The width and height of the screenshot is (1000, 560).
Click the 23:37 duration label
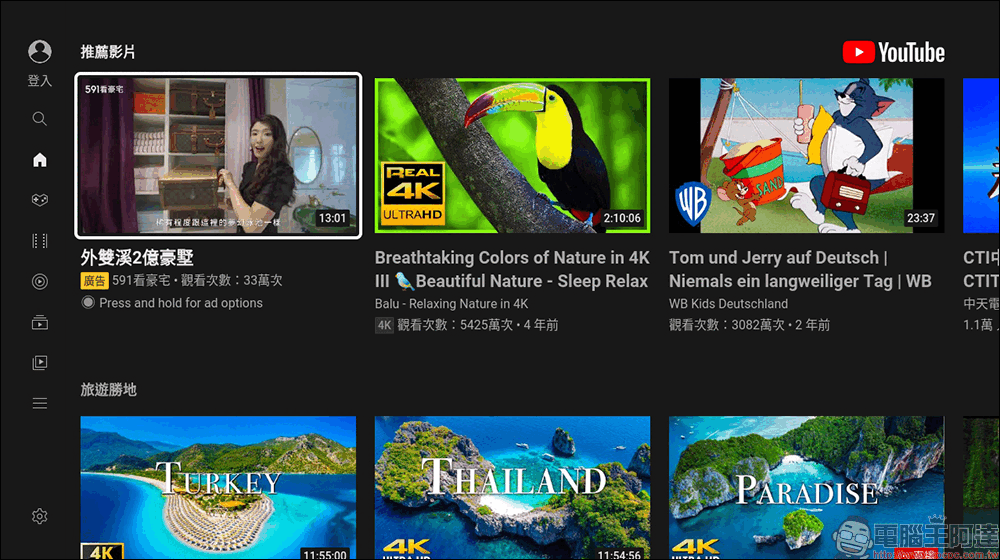coord(921,218)
